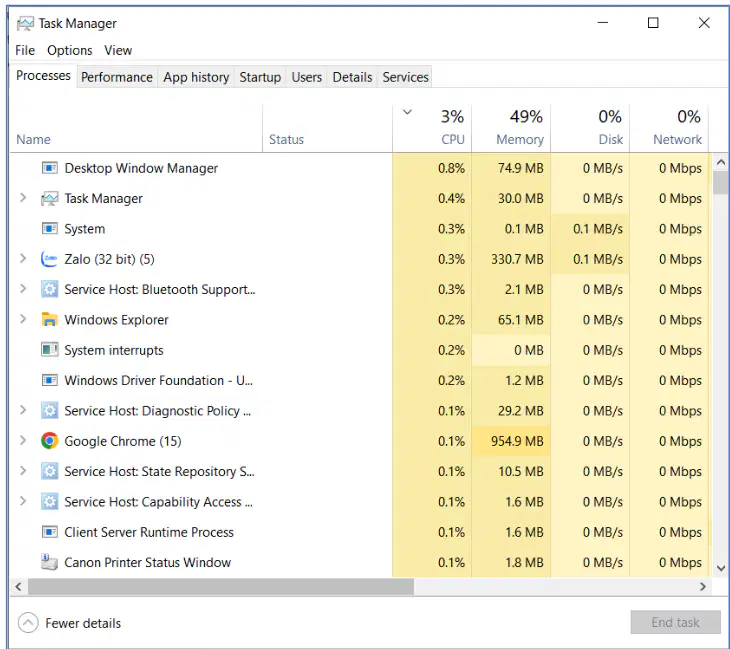The image size is (730, 649).
Task: Click the Client Server Runtime Process icon
Action: pos(50,532)
